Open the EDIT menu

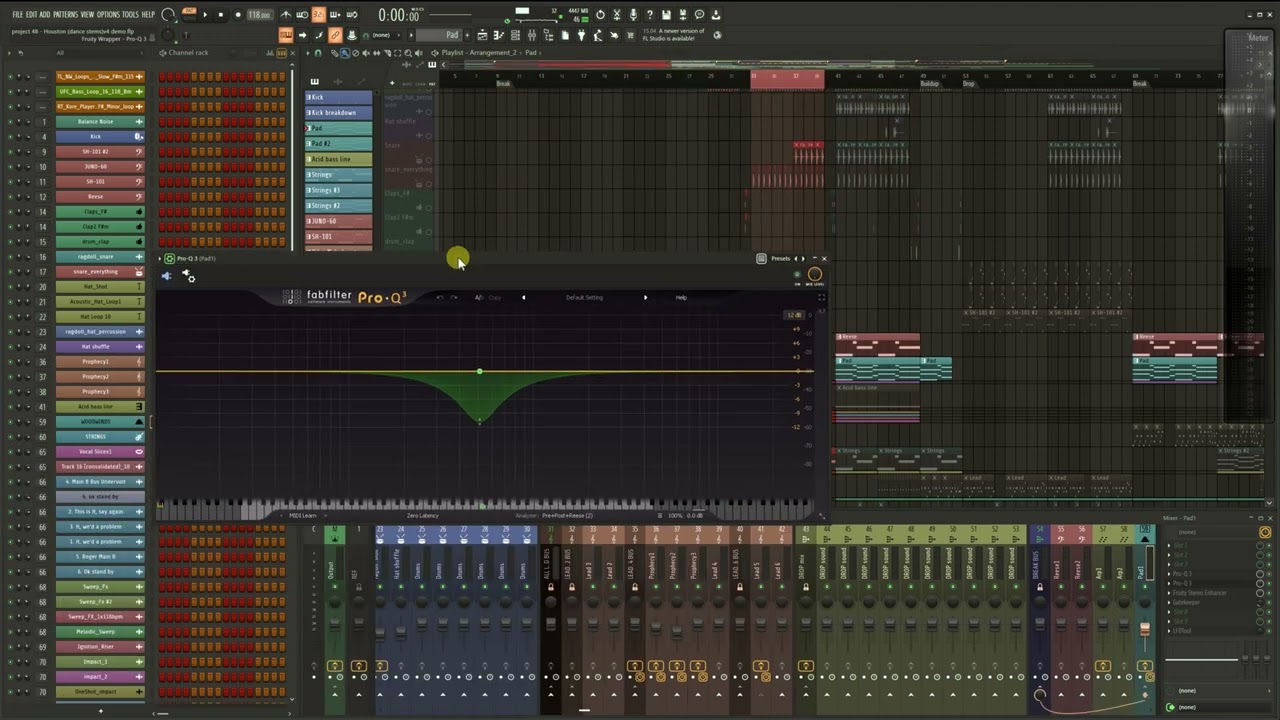[x=31, y=15]
